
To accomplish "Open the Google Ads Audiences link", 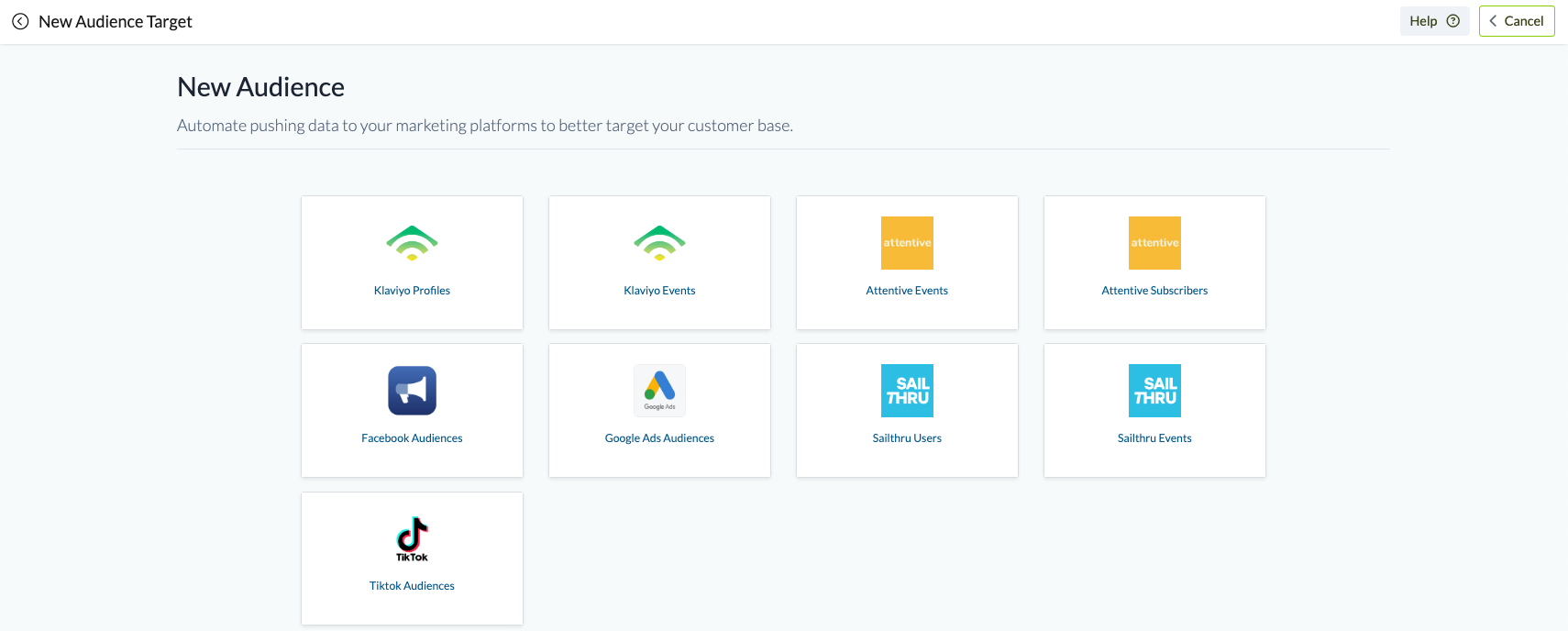I will click(659, 438).
